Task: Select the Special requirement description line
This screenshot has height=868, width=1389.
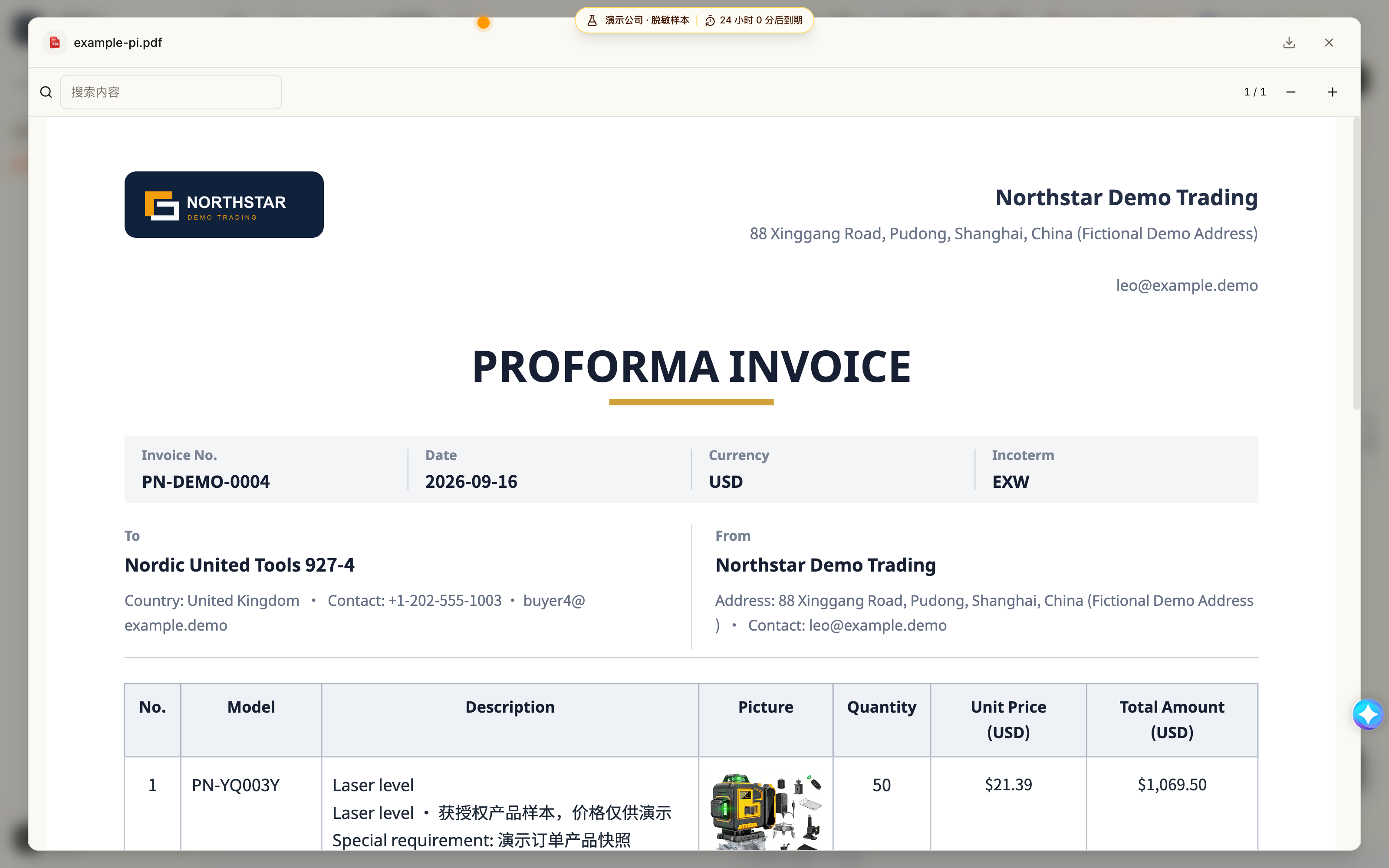Action: 481,840
